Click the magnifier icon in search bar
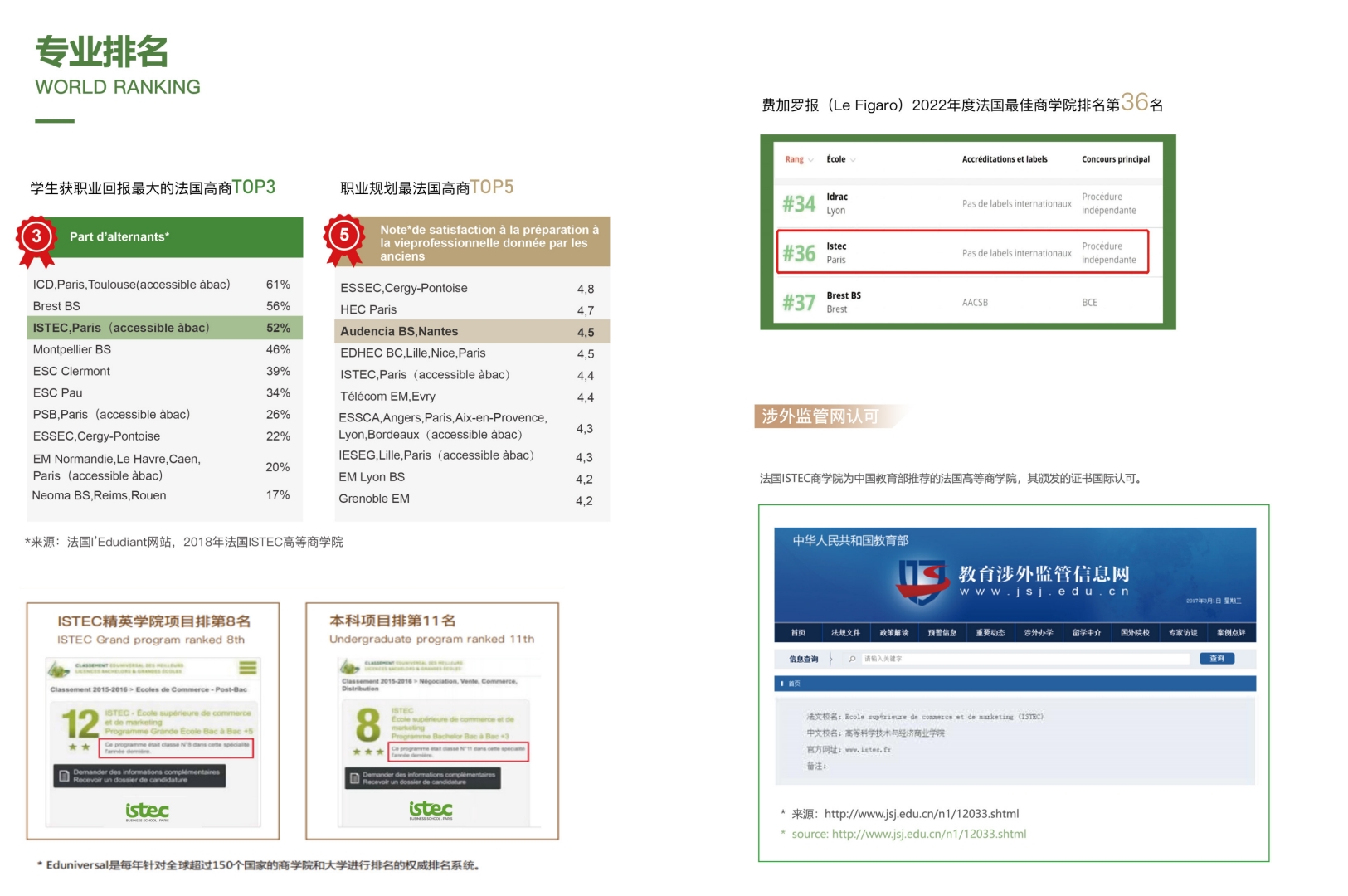 (852, 659)
